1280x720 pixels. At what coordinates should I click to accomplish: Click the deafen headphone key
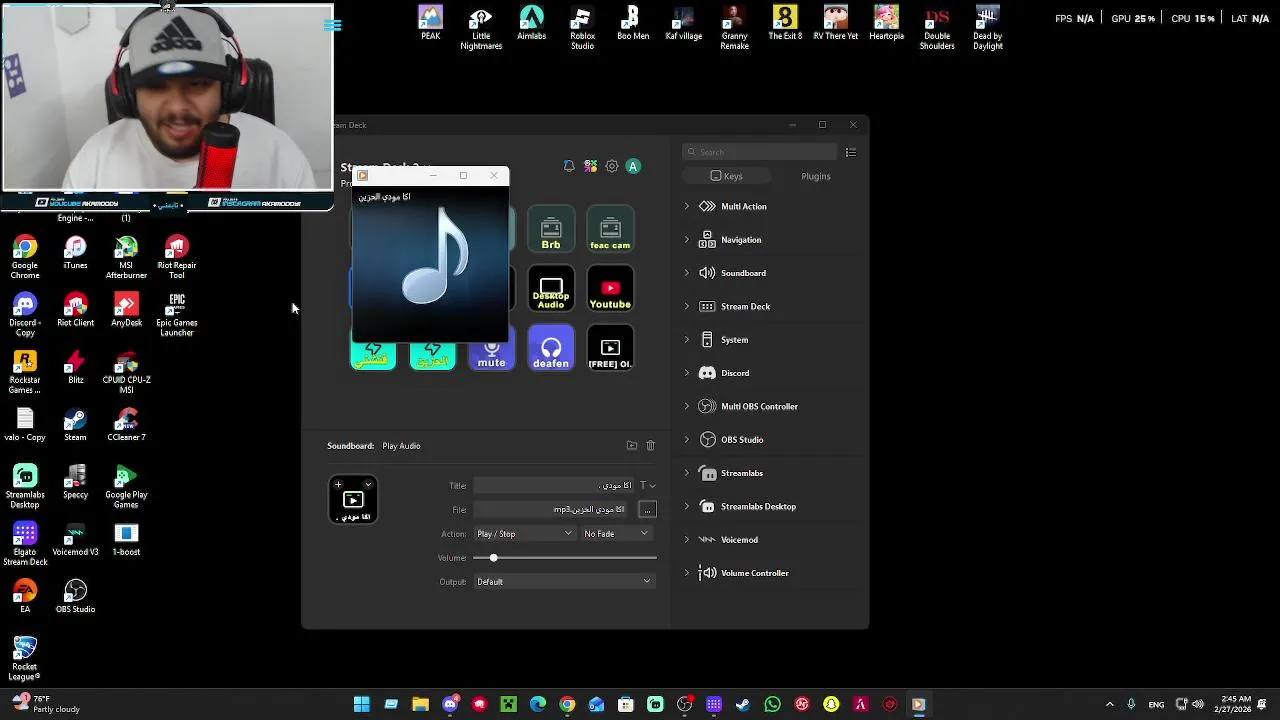551,348
